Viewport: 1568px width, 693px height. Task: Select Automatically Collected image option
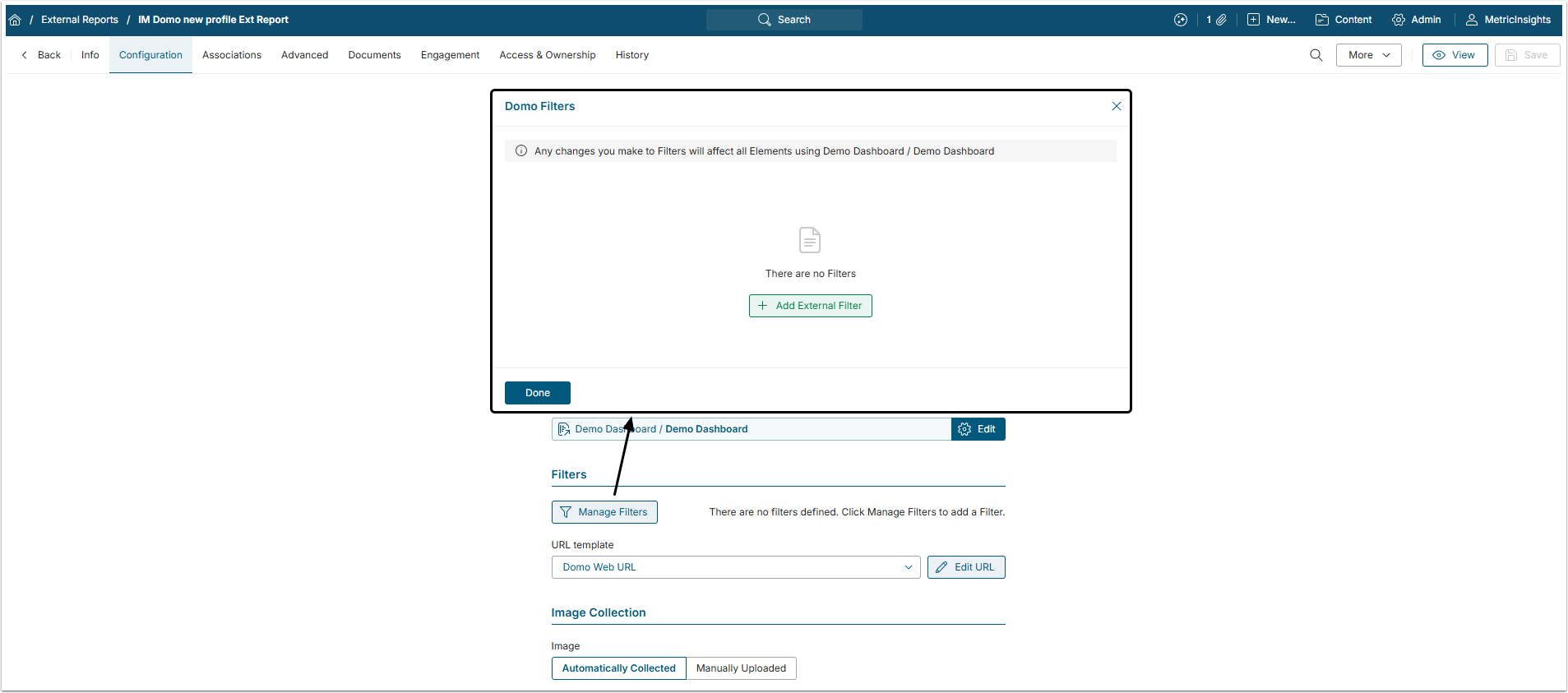click(x=619, y=668)
